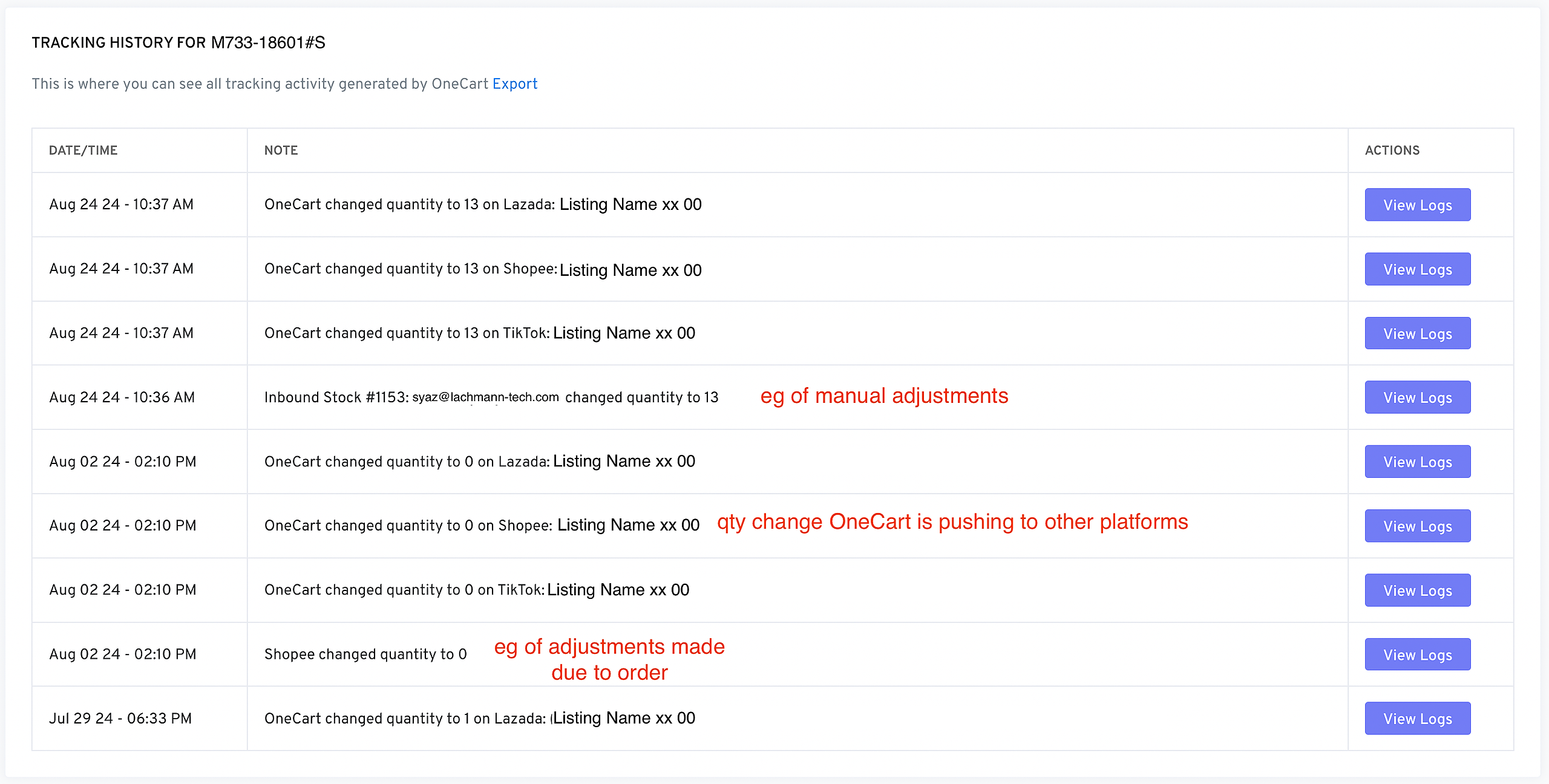Click the Export link
The height and width of the screenshot is (784, 1549).
(x=514, y=83)
